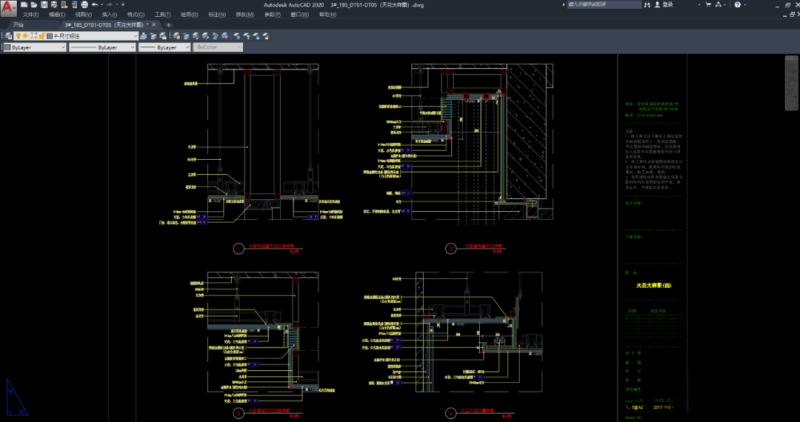The image size is (800, 422).
Task: Click the Undo arrow in quick access toolbar
Action: [93, 5]
